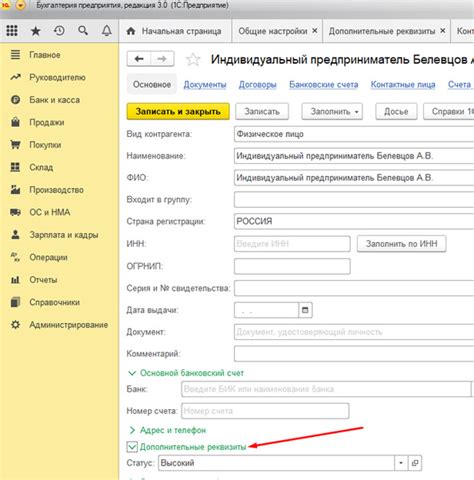The width and height of the screenshot is (474, 480).
Task: Close the Дополнительные реквизиты tab
Action: [443, 31]
